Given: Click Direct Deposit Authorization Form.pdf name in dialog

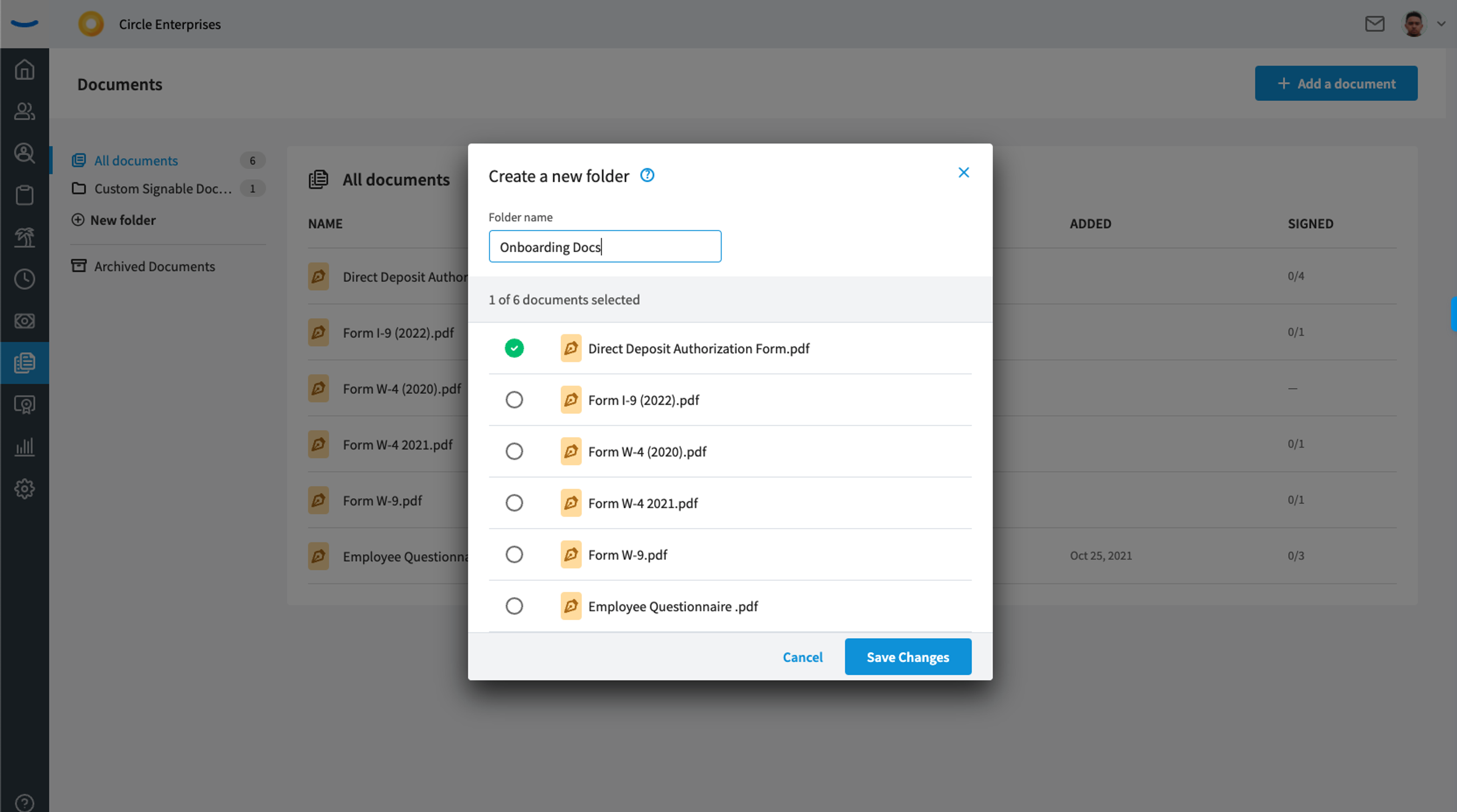Looking at the screenshot, I should (x=699, y=349).
